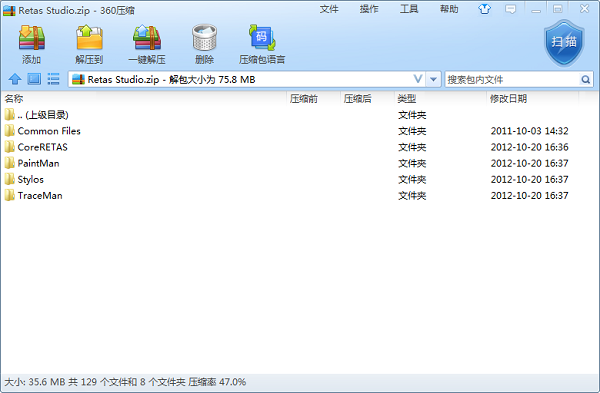Click the CoreRETAS folder icon
The width and height of the screenshot is (600, 393).
(x=10, y=147)
